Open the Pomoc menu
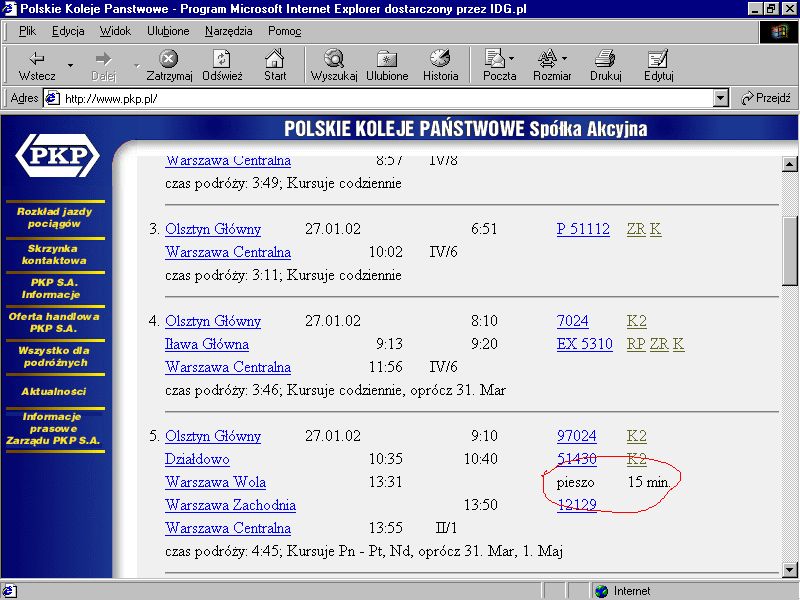Viewport: 800px width, 600px height. (284, 31)
